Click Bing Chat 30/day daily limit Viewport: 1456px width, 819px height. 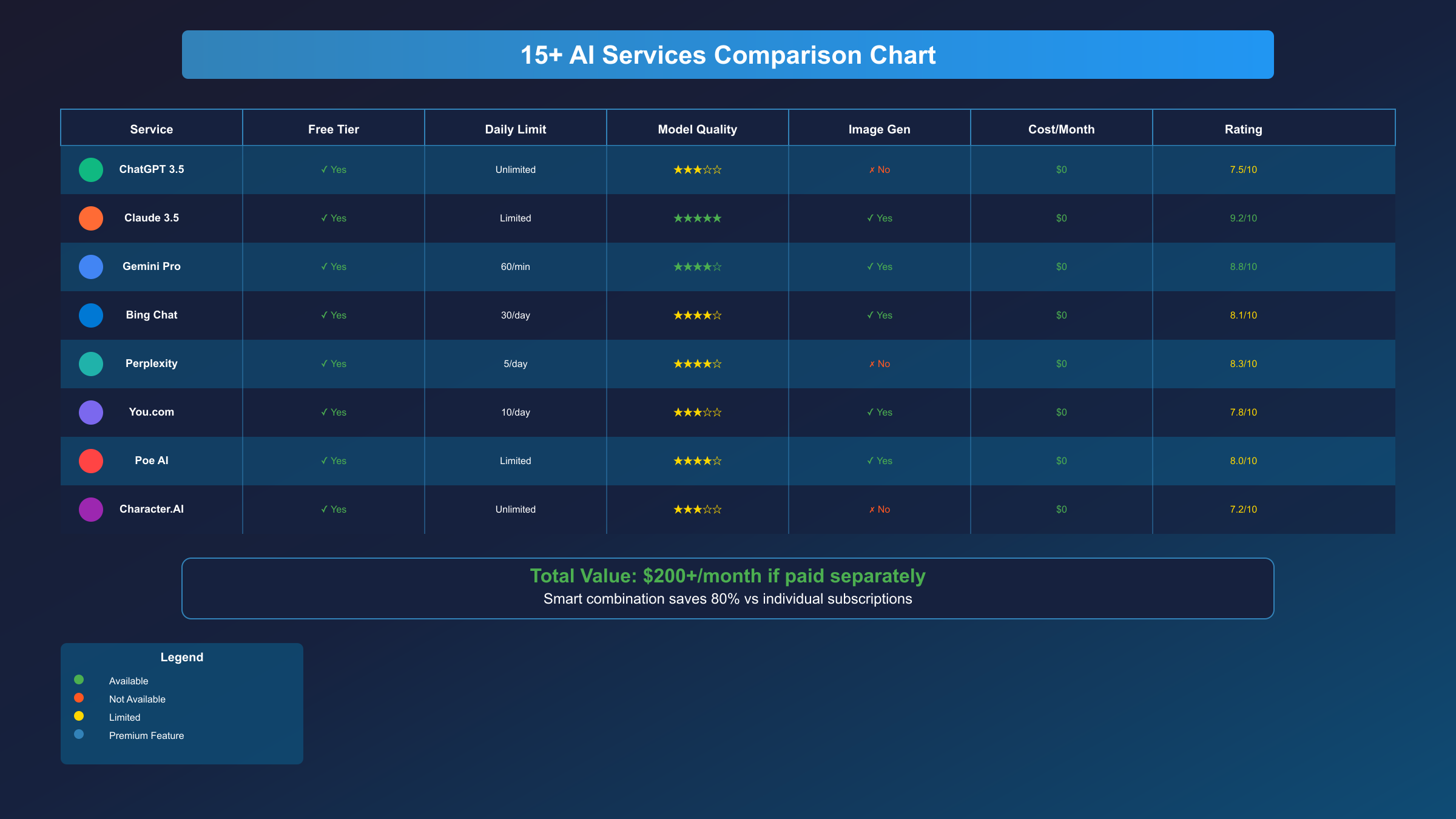coord(516,315)
